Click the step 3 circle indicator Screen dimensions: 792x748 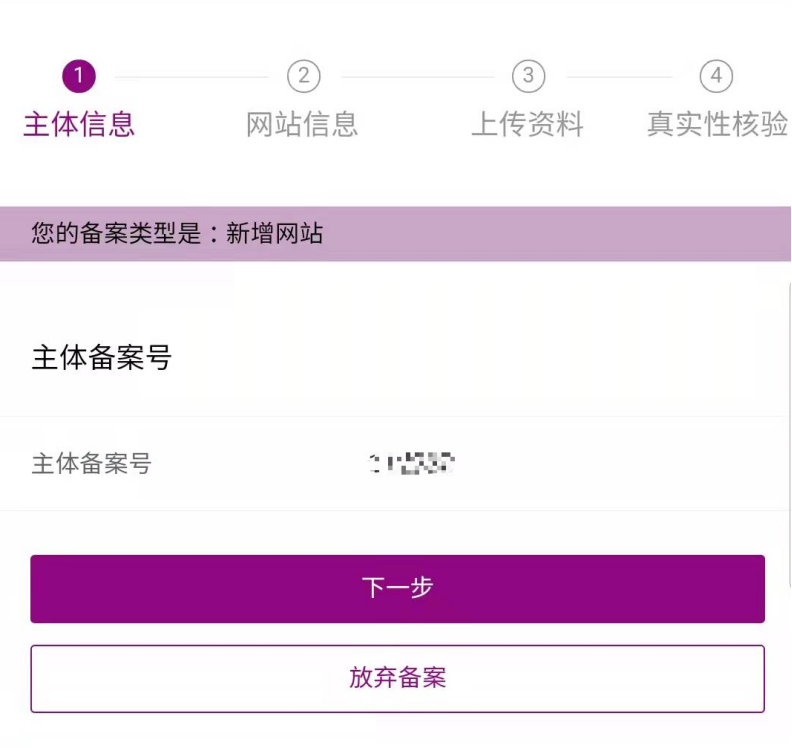coord(528,76)
